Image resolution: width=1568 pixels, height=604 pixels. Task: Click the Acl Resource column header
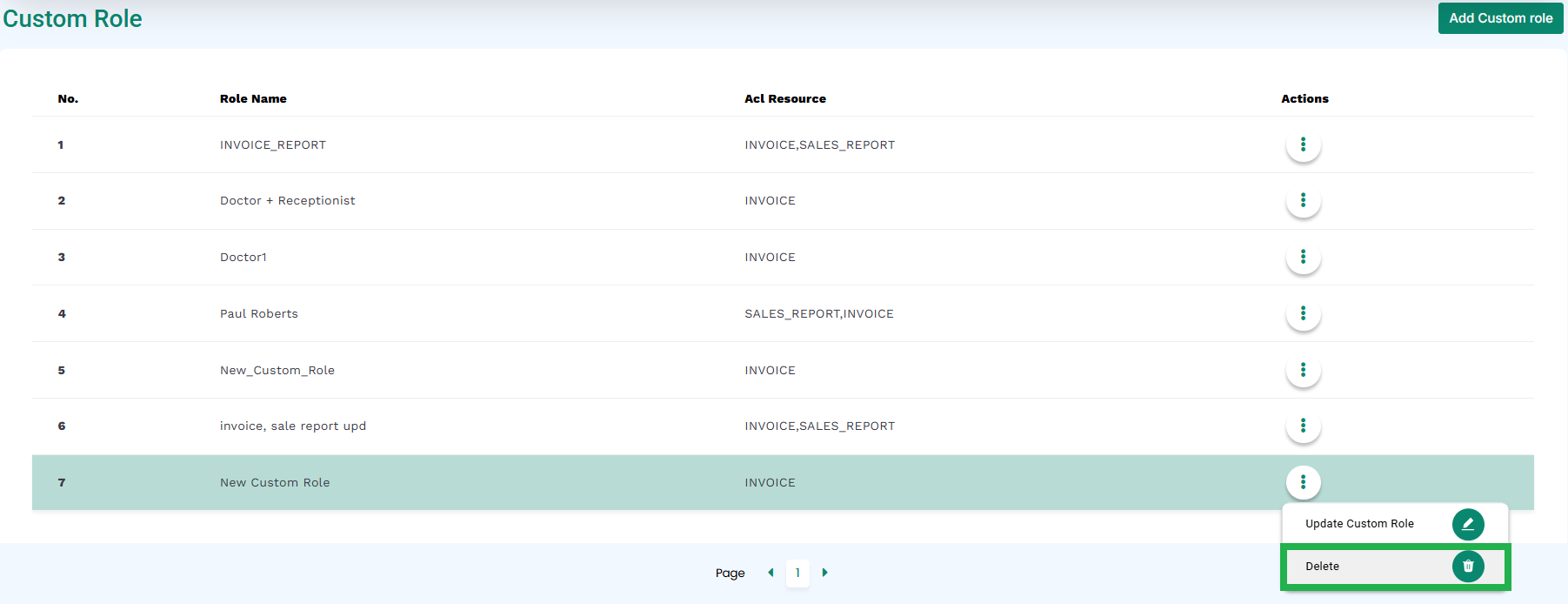(x=785, y=99)
